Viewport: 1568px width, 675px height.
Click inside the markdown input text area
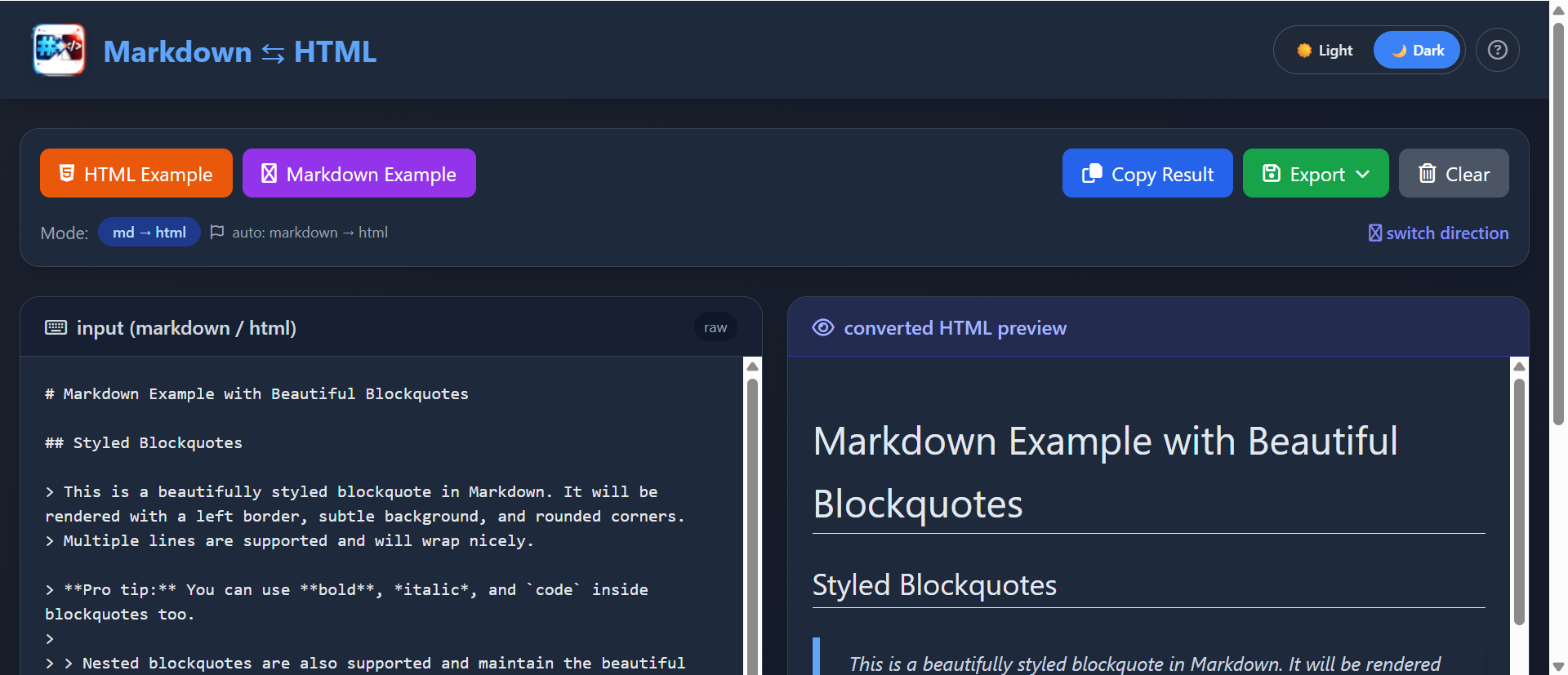[x=382, y=516]
